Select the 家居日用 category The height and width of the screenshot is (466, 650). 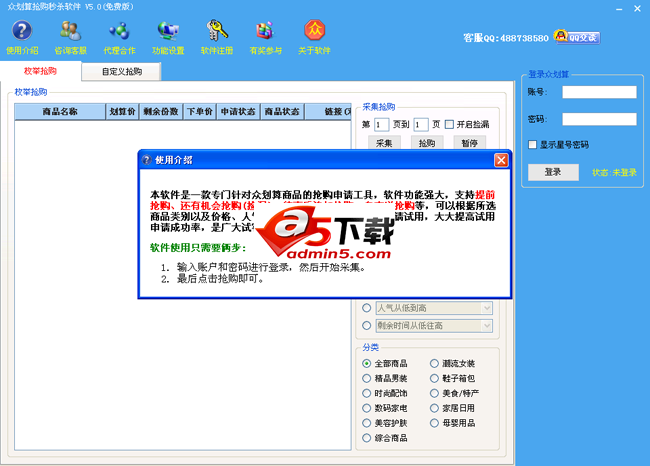point(434,408)
